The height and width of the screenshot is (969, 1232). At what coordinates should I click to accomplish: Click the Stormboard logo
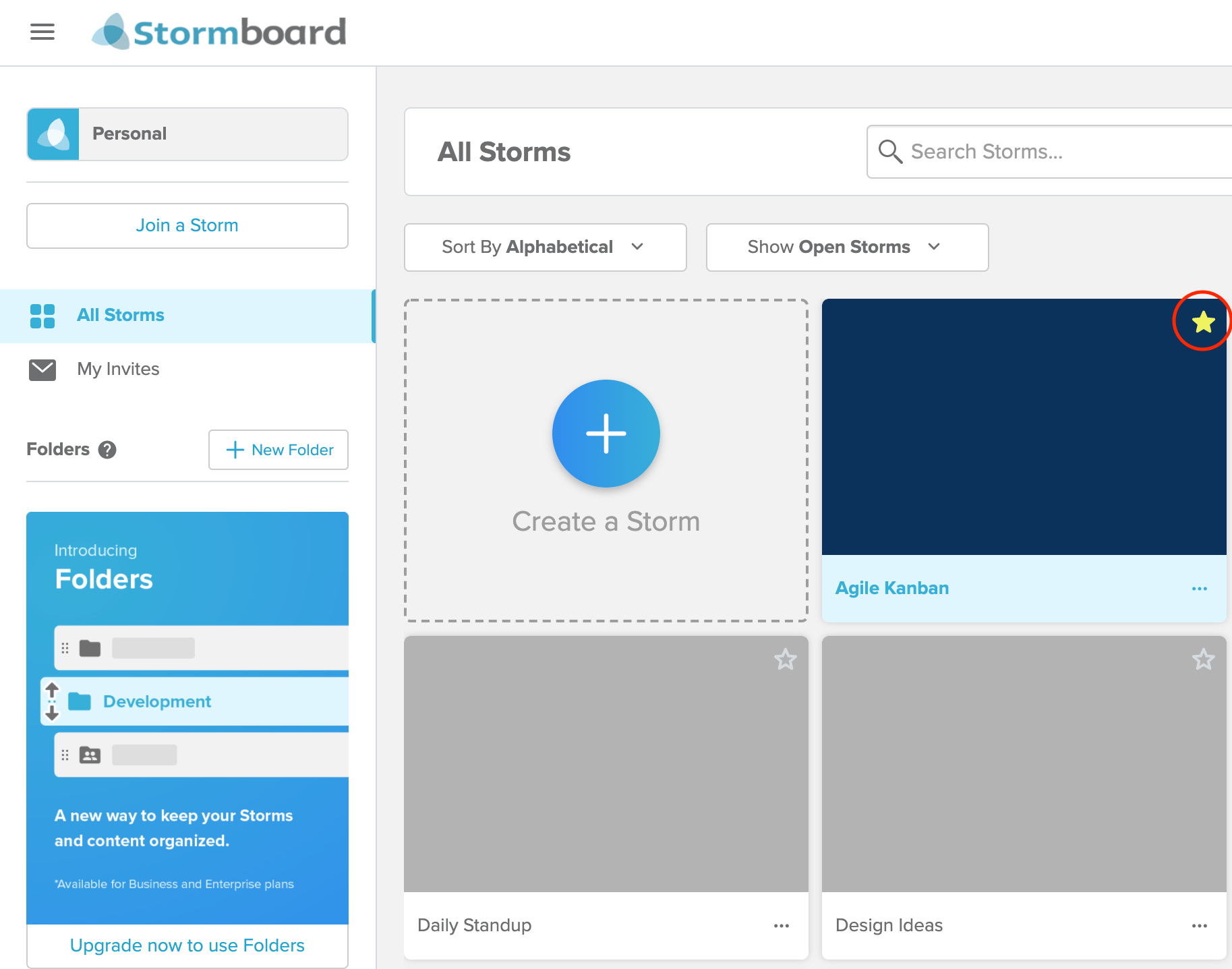(x=219, y=32)
